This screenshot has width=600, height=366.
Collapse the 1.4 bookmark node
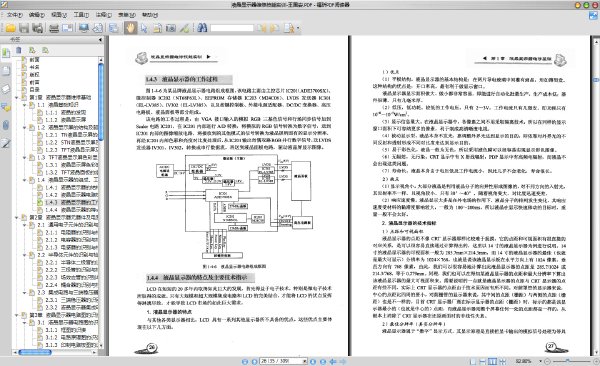[x=25, y=180]
